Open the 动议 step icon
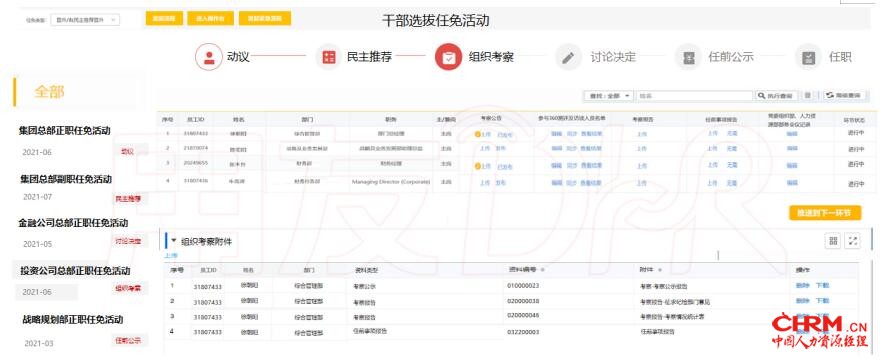Viewport: 880px width, 360px height. tap(209, 57)
